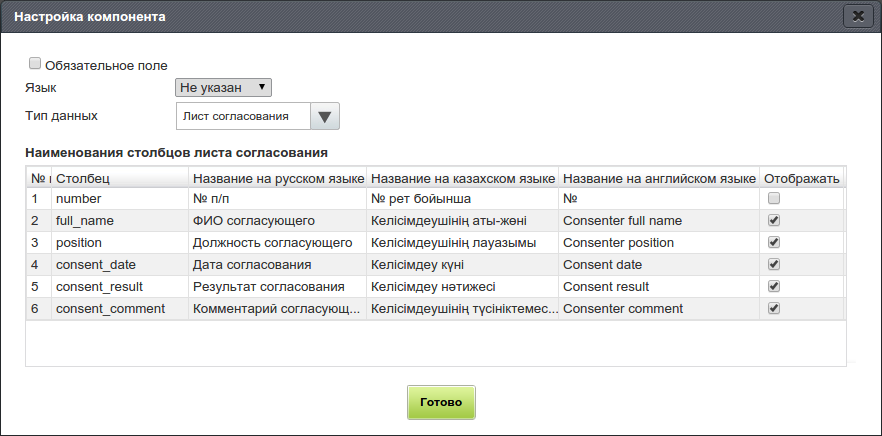The height and width of the screenshot is (436, 882).
Task: Click the Келісімдеушінің түсініктемес... cell
Action: (462, 308)
